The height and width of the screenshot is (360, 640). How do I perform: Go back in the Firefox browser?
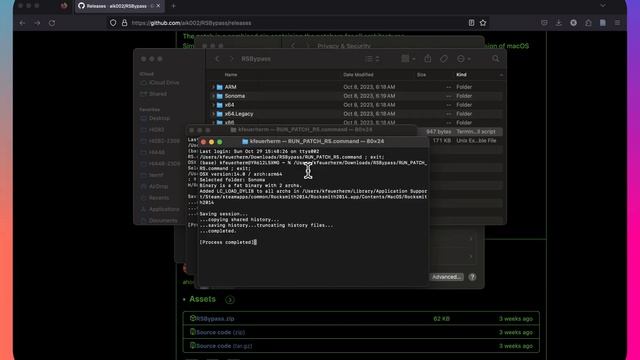pos(22,23)
